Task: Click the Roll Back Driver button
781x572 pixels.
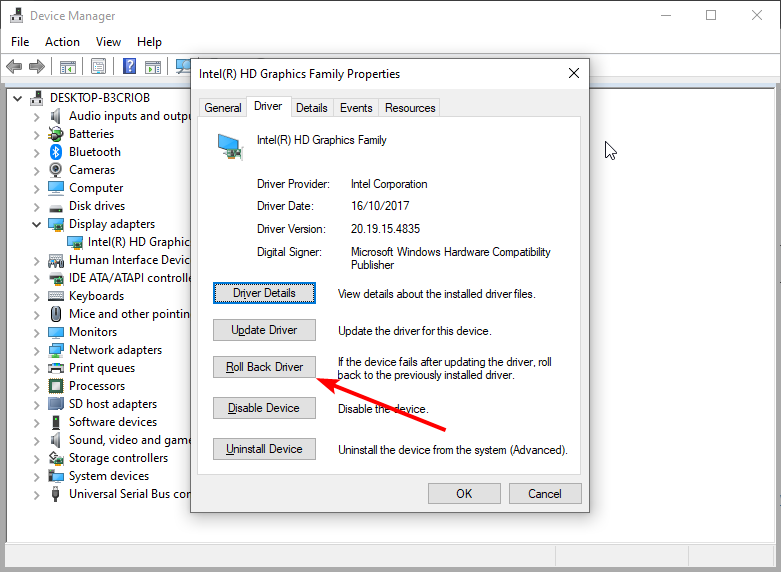Action: [264, 367]
